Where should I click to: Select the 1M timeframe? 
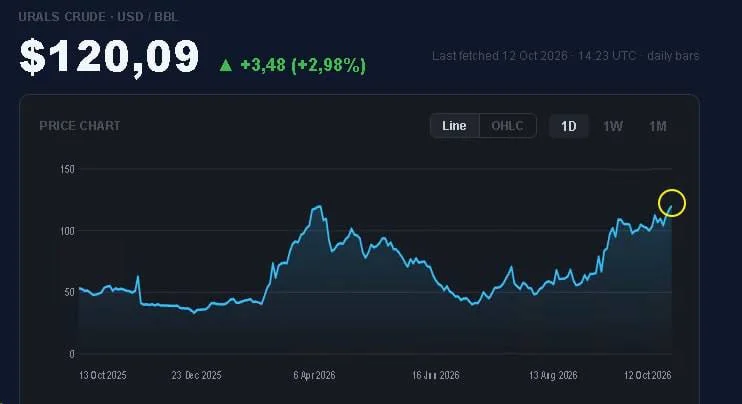pos(658,126)
